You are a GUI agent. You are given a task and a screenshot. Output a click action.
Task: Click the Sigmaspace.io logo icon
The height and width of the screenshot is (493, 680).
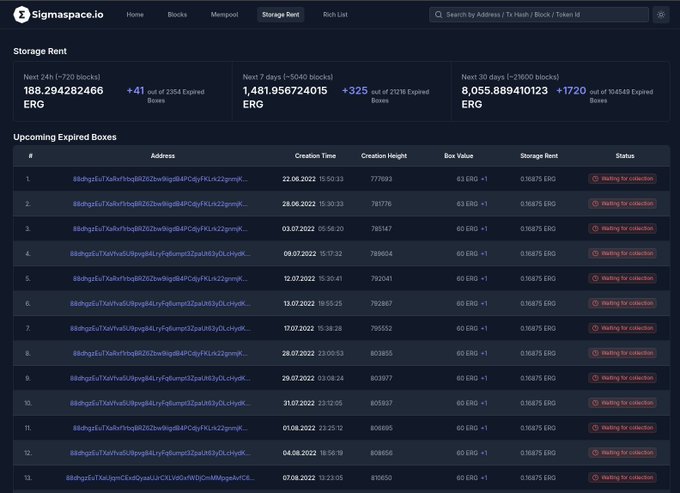coord(21,15)
